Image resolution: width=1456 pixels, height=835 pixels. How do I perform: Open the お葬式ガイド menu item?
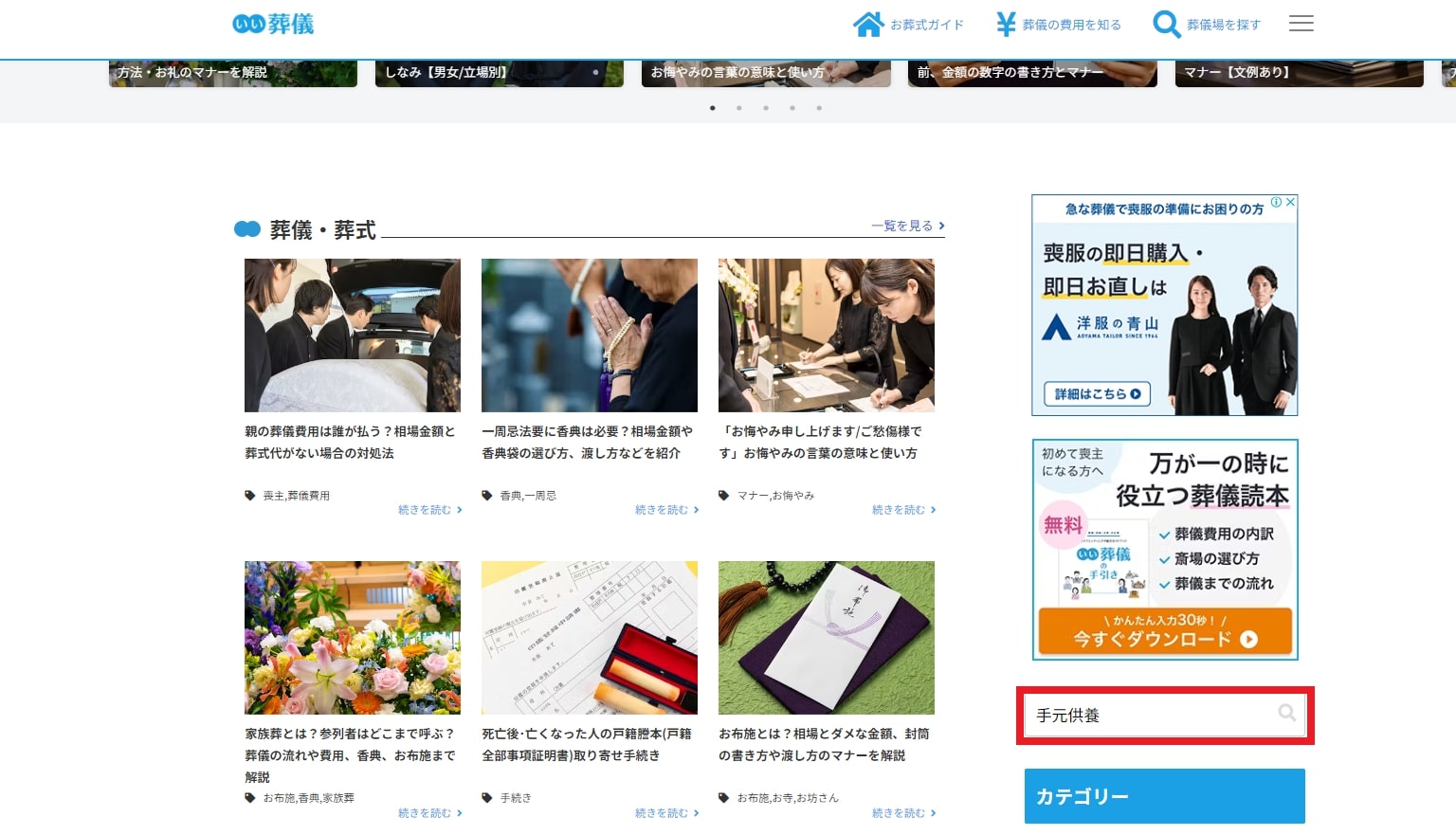coord(926,25)
